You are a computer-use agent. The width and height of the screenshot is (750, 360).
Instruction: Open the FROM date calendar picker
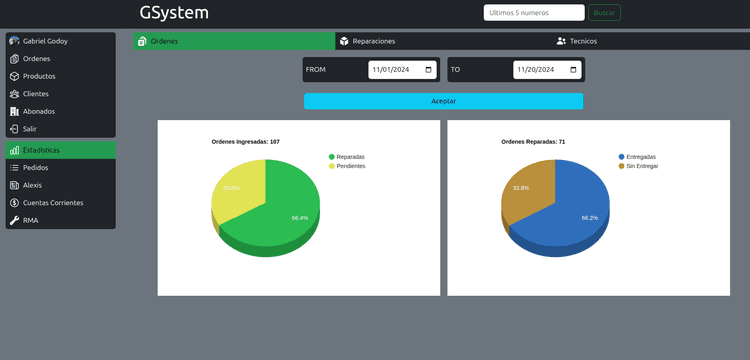coord(429,70)
